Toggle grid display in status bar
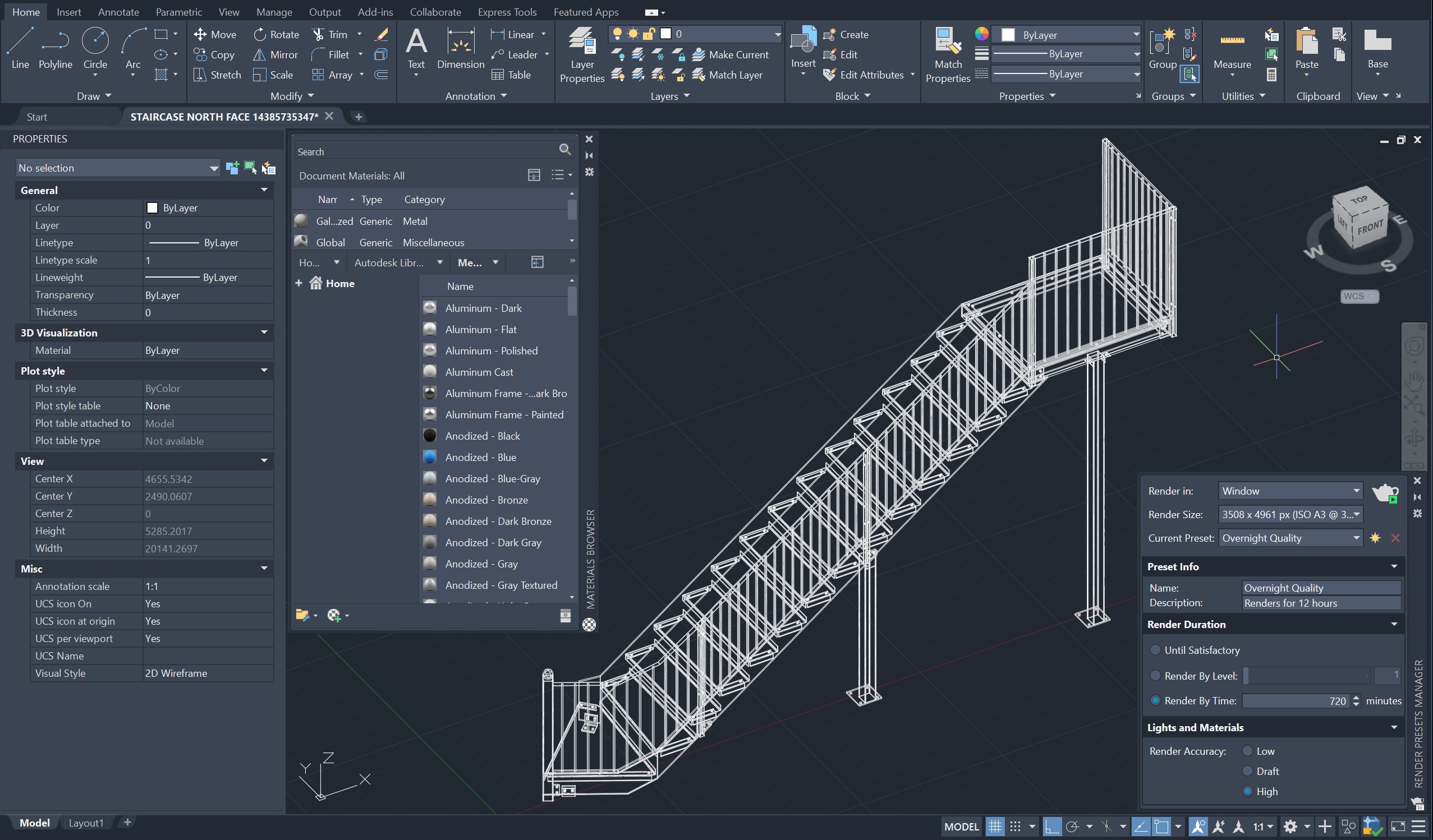Viewport: 1433px width, 840px height. click(995, 827)
